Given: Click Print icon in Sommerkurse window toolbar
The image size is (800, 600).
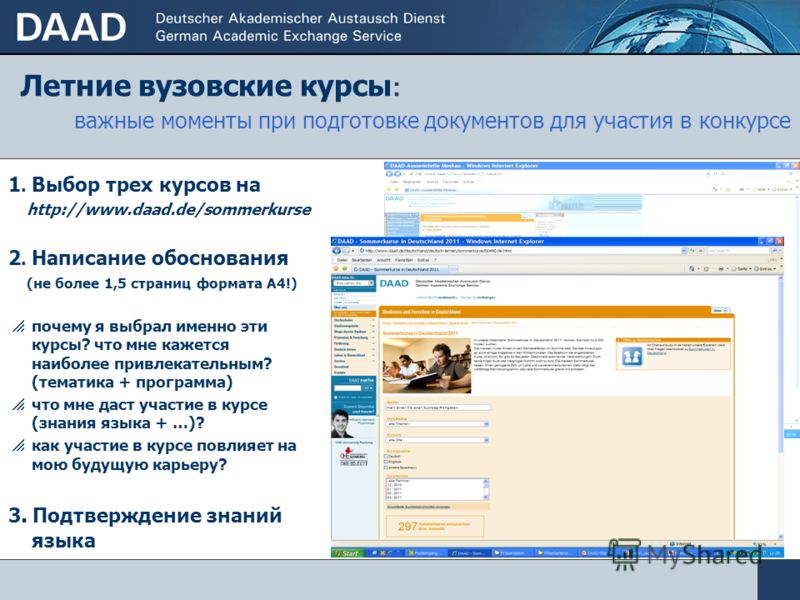Looking at the screenshot, I should (x=720, y=268).
